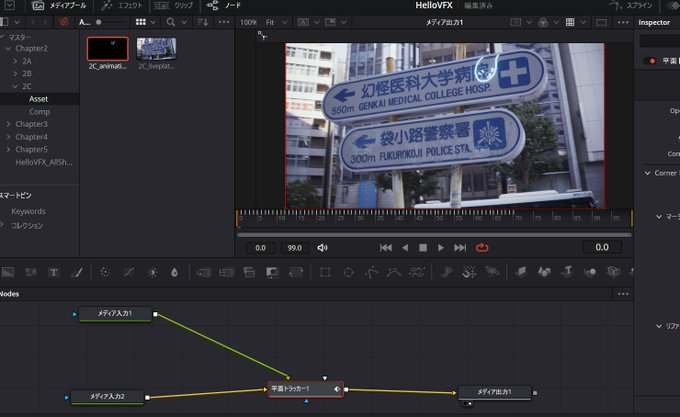The image size is (680, 417).
Task: Collapse the 2C bin
Action: coord(16,86)
